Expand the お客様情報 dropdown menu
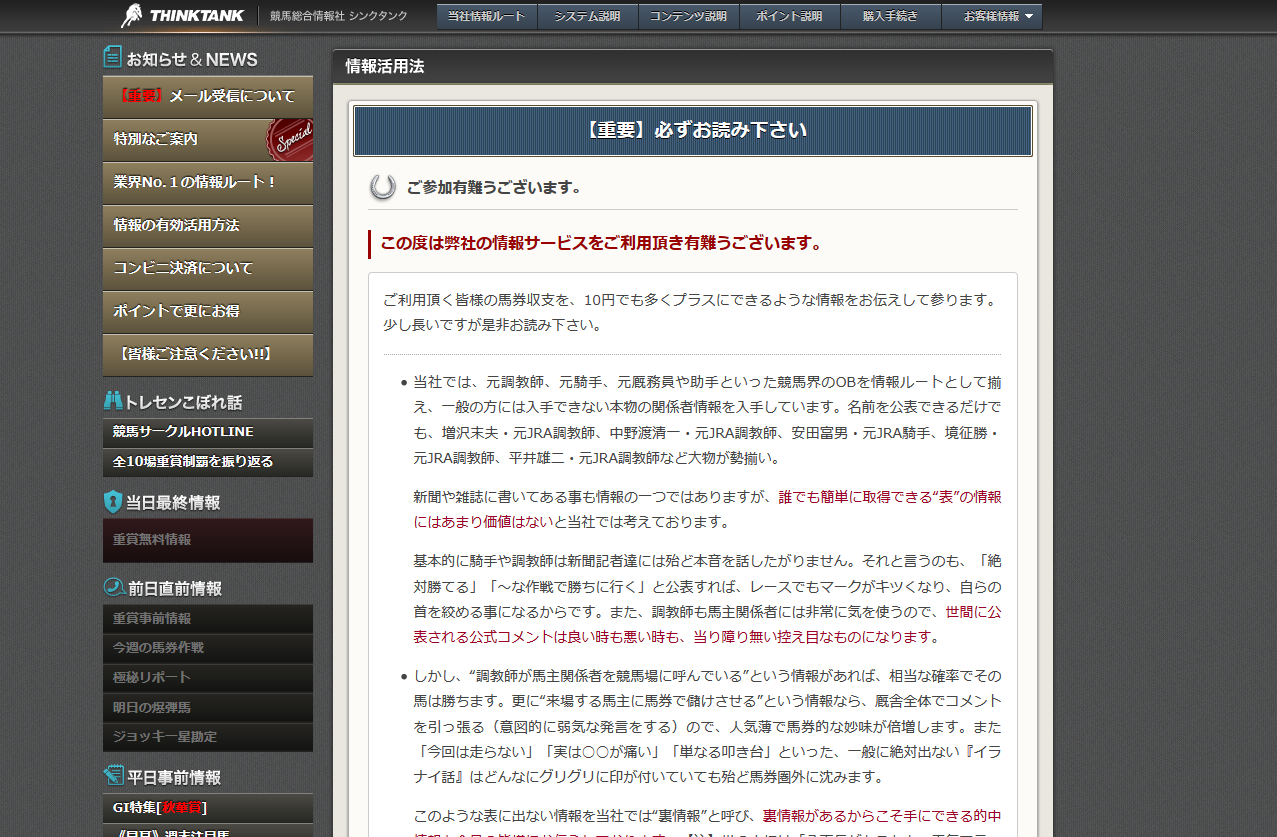1277x837 pixels. coord(992,17)
